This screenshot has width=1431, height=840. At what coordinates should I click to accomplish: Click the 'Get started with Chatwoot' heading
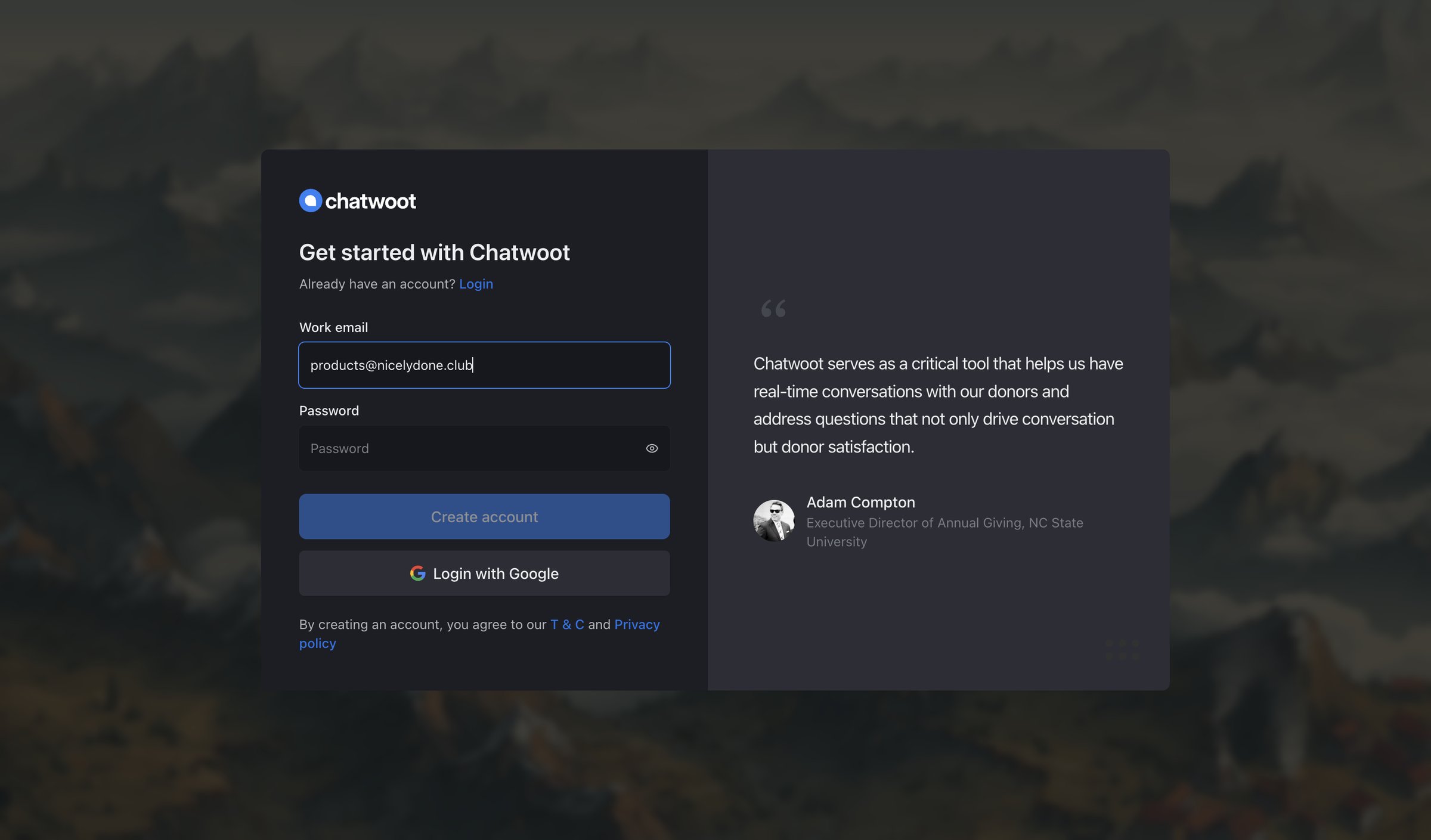pos(434,252)
